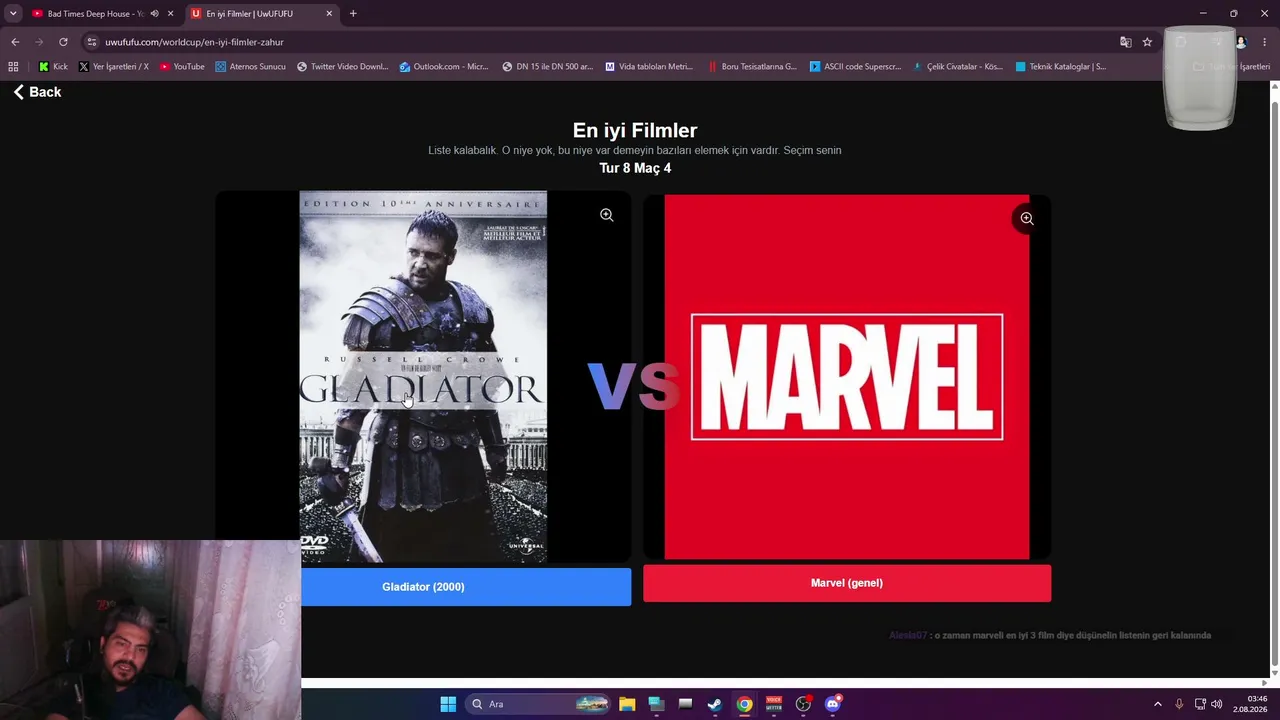Image resolution: width=1280 pixels, height=720 pixels.
Task: Open a new browser tab
Action: click(353, 14)
